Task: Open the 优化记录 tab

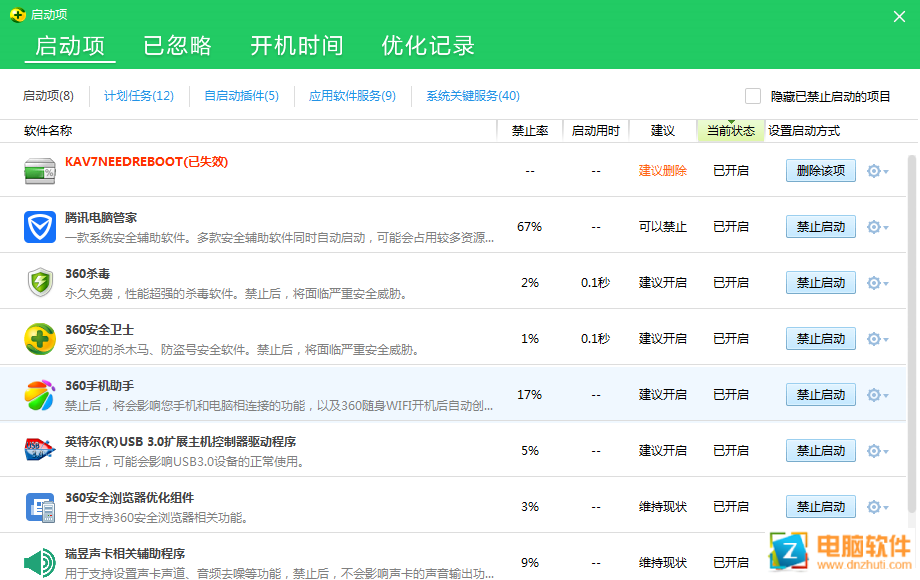Action: pos(428,46)
